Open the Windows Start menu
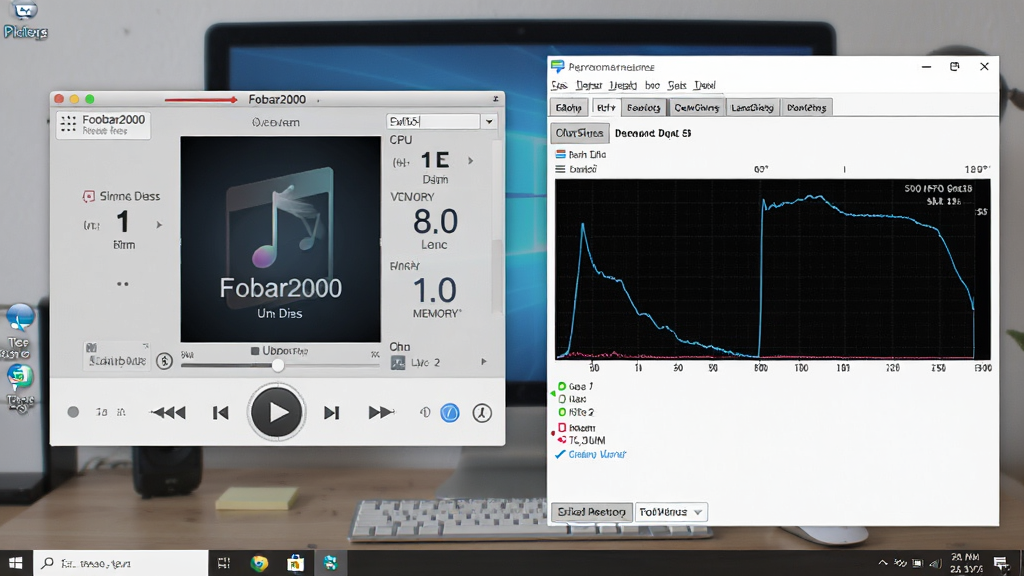1024x576 pixels. point(16,563)
